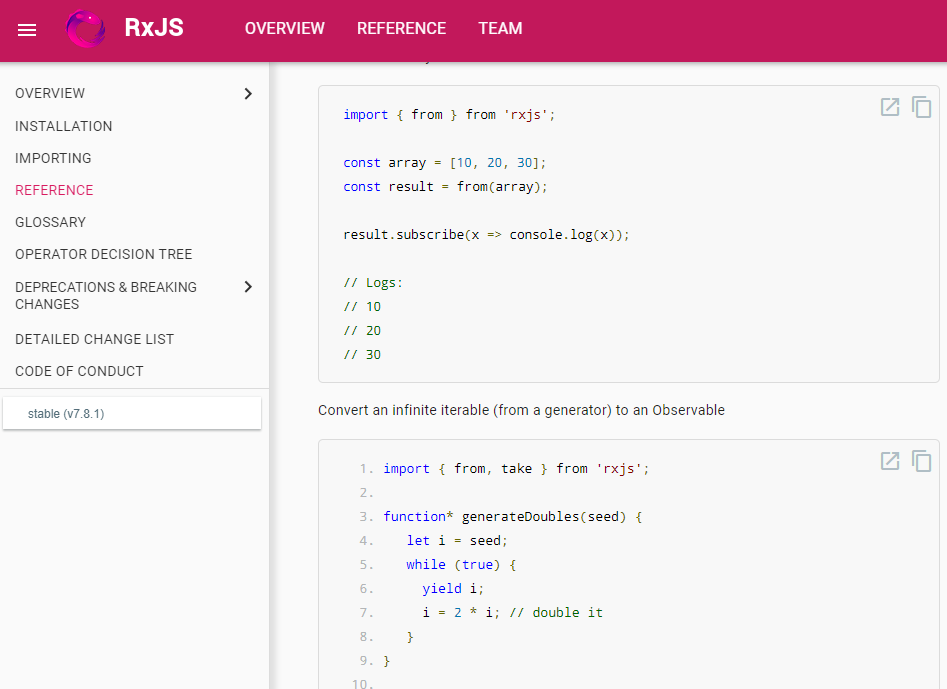Open the stable (v7.8.1) version selector

tap(132, 414)
